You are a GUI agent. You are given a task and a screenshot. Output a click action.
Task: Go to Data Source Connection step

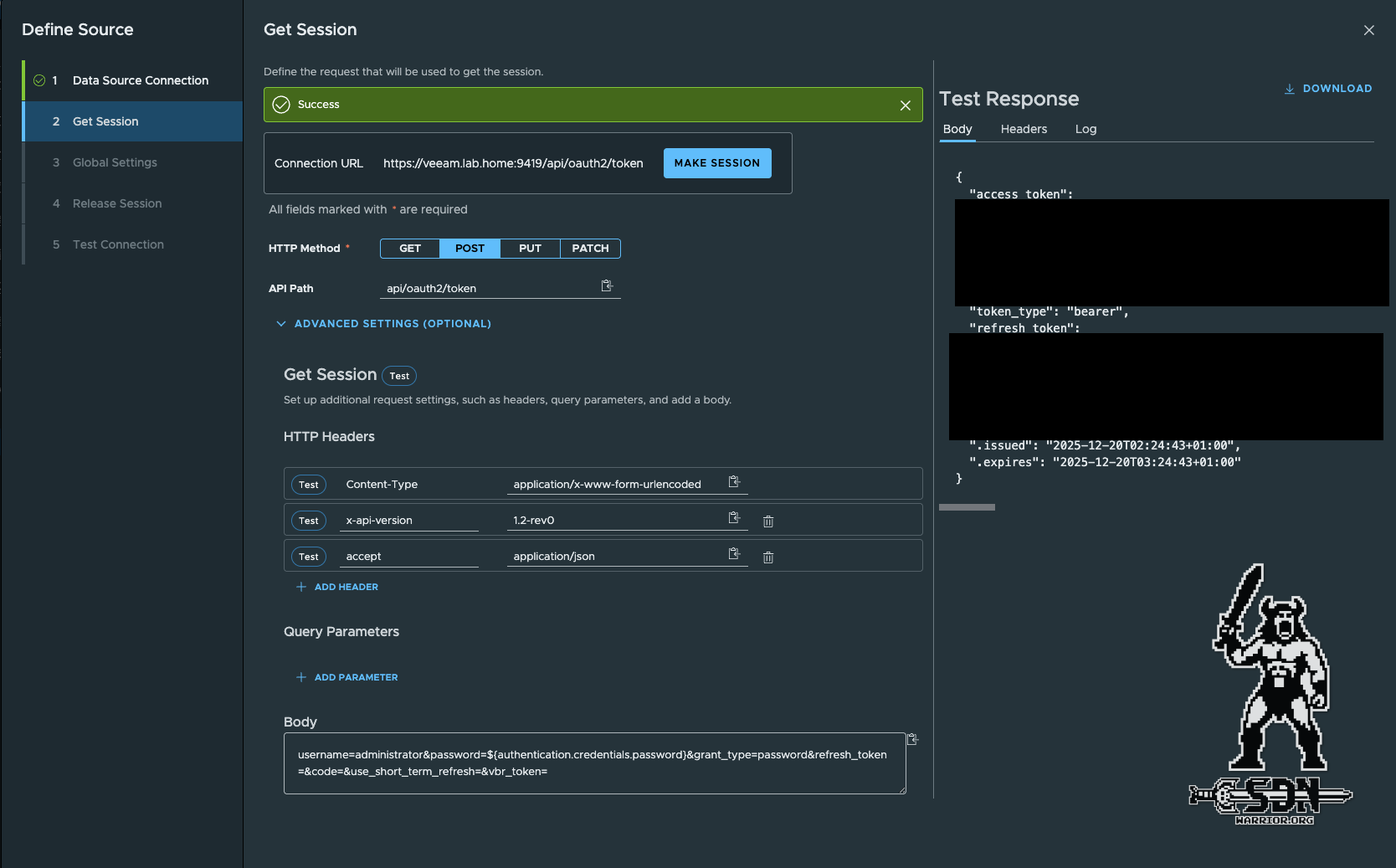click(140, 80)
